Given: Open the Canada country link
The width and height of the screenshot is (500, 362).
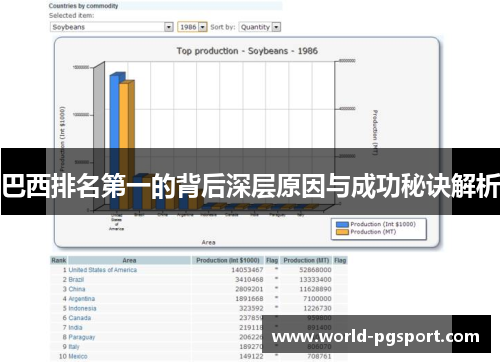Looking at the screenshot, I should click(x=80, y=318).
